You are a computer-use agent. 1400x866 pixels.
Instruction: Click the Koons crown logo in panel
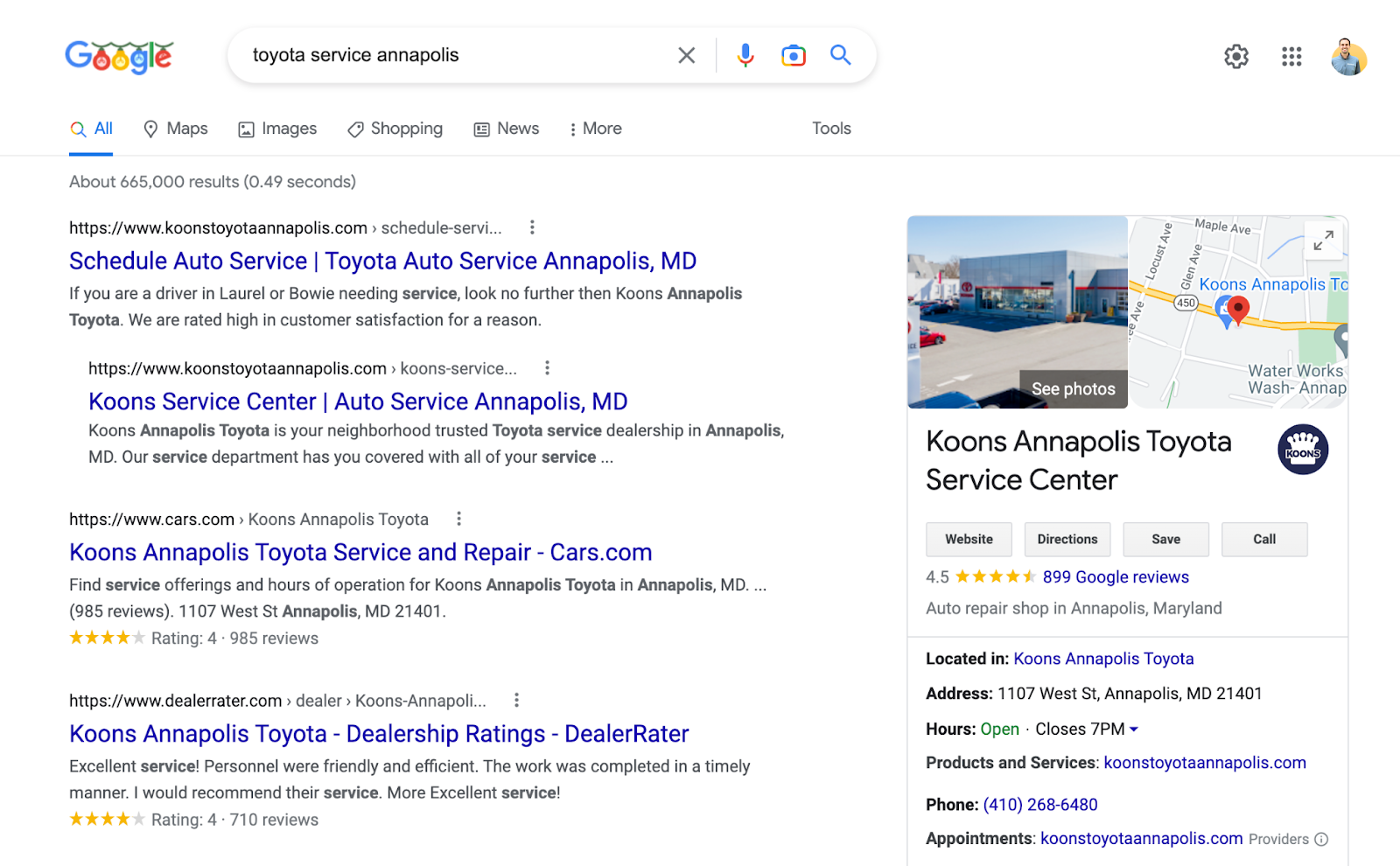[1303, 450]
